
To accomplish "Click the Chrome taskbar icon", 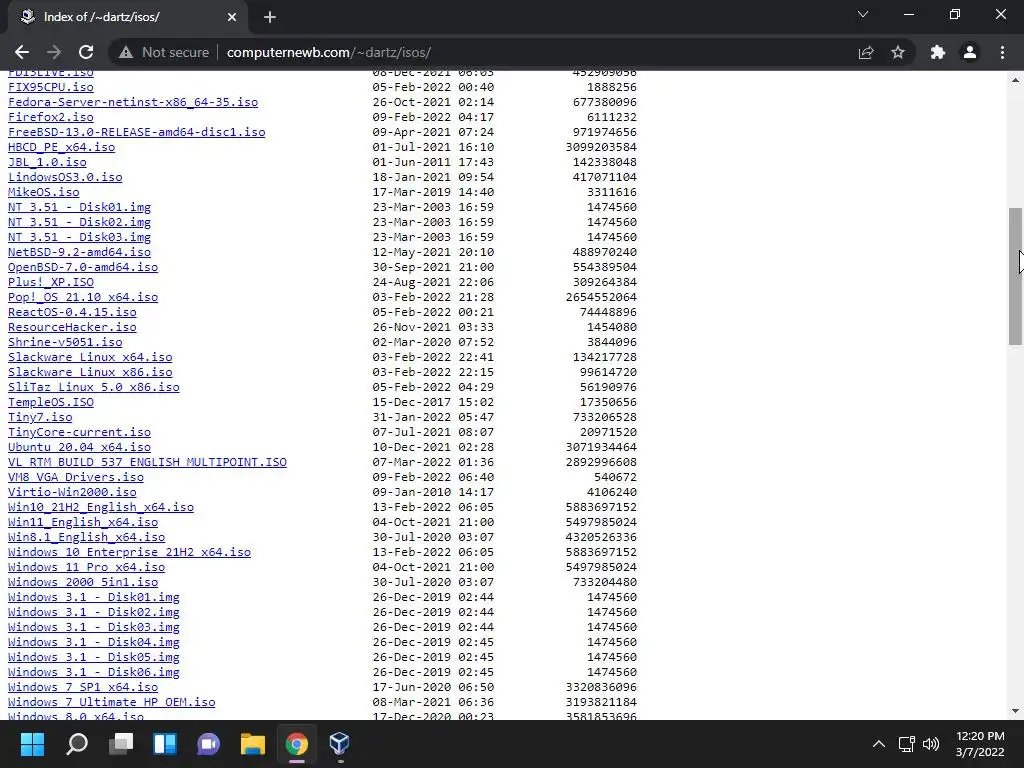I will point(296,744).
